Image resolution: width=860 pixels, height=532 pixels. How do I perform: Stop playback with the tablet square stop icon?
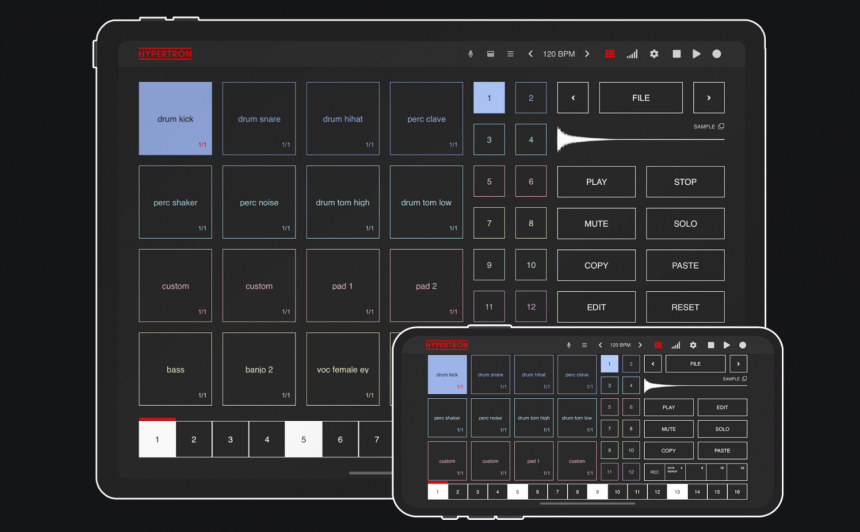click(x=676, y=54)
